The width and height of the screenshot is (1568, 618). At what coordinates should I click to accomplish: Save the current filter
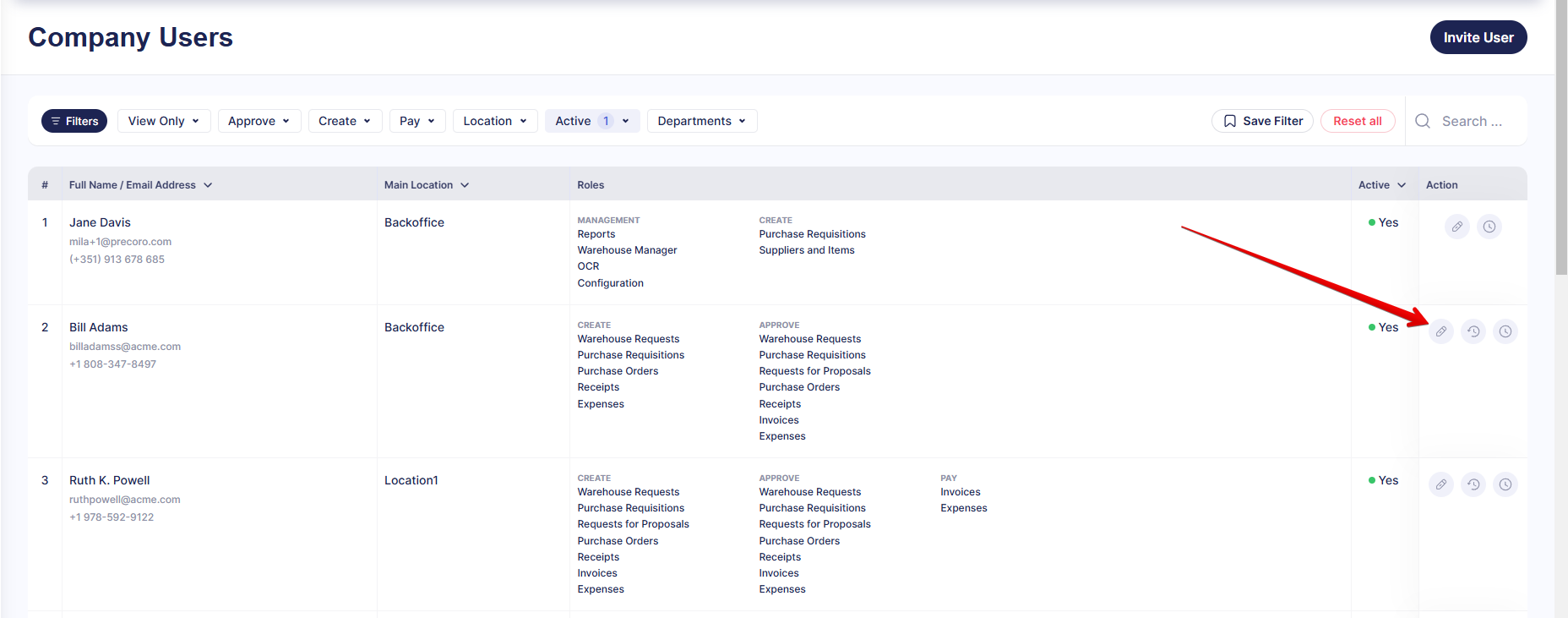(x=1262, y=121)
